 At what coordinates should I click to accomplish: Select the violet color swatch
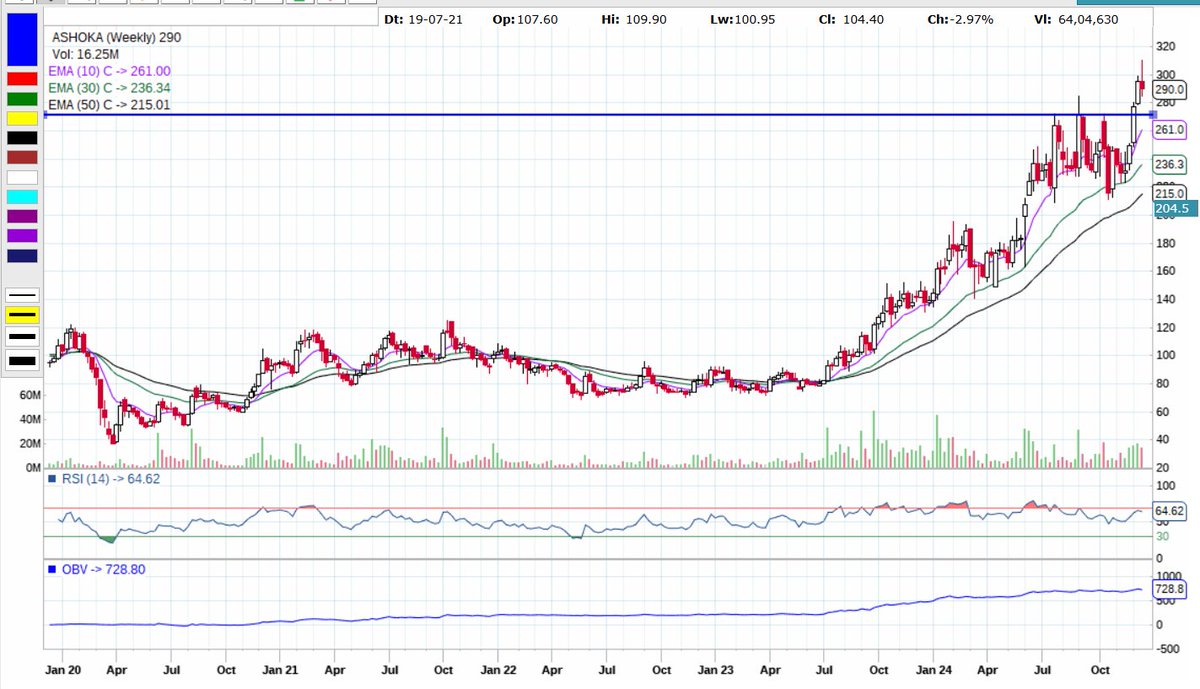pos(22,236)
